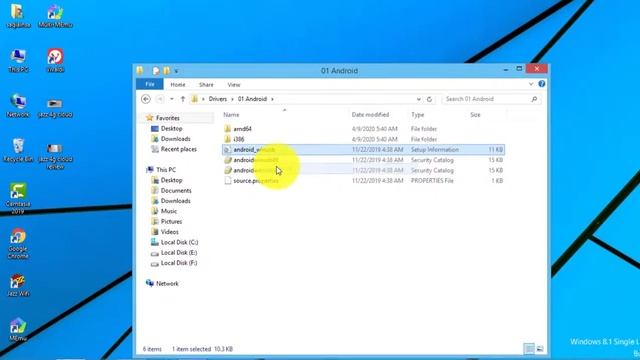This screenshot has height=360, width=640.
Task: Go up one level with Up arrow
Action: [x=183, y=99]
